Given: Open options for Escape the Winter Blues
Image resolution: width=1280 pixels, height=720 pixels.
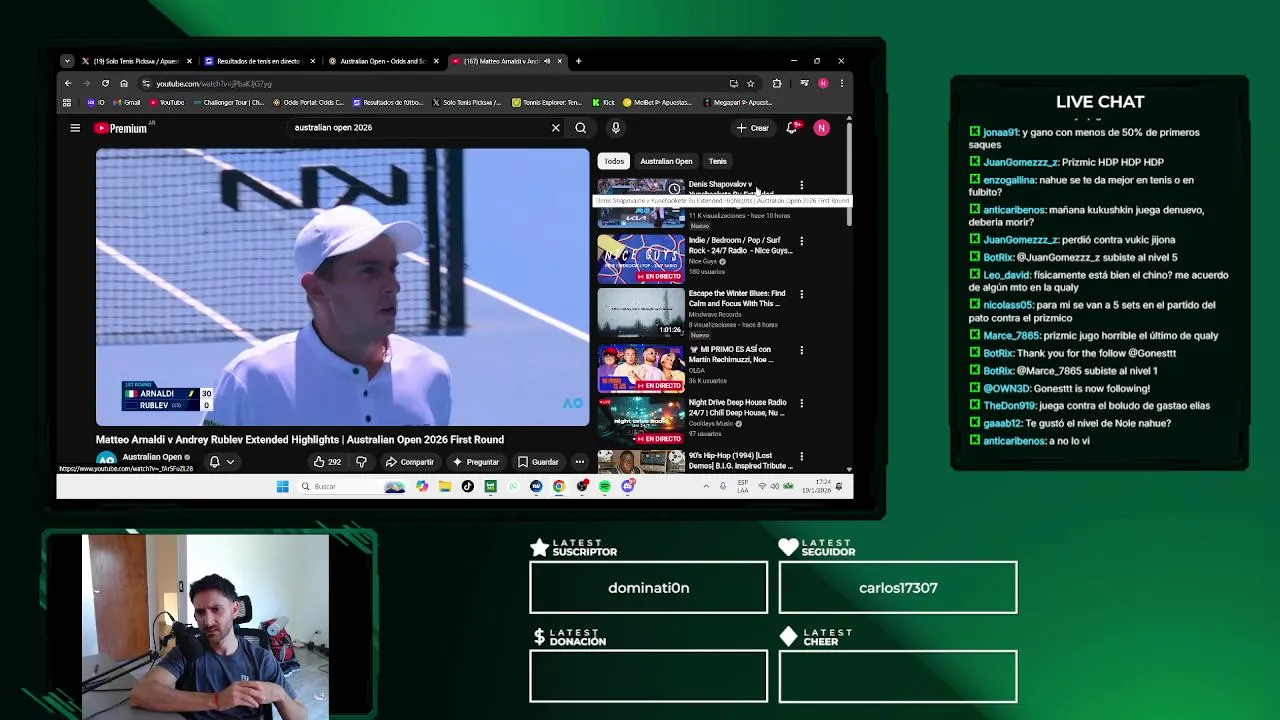Looking at the screenshot, I should 801,295.
